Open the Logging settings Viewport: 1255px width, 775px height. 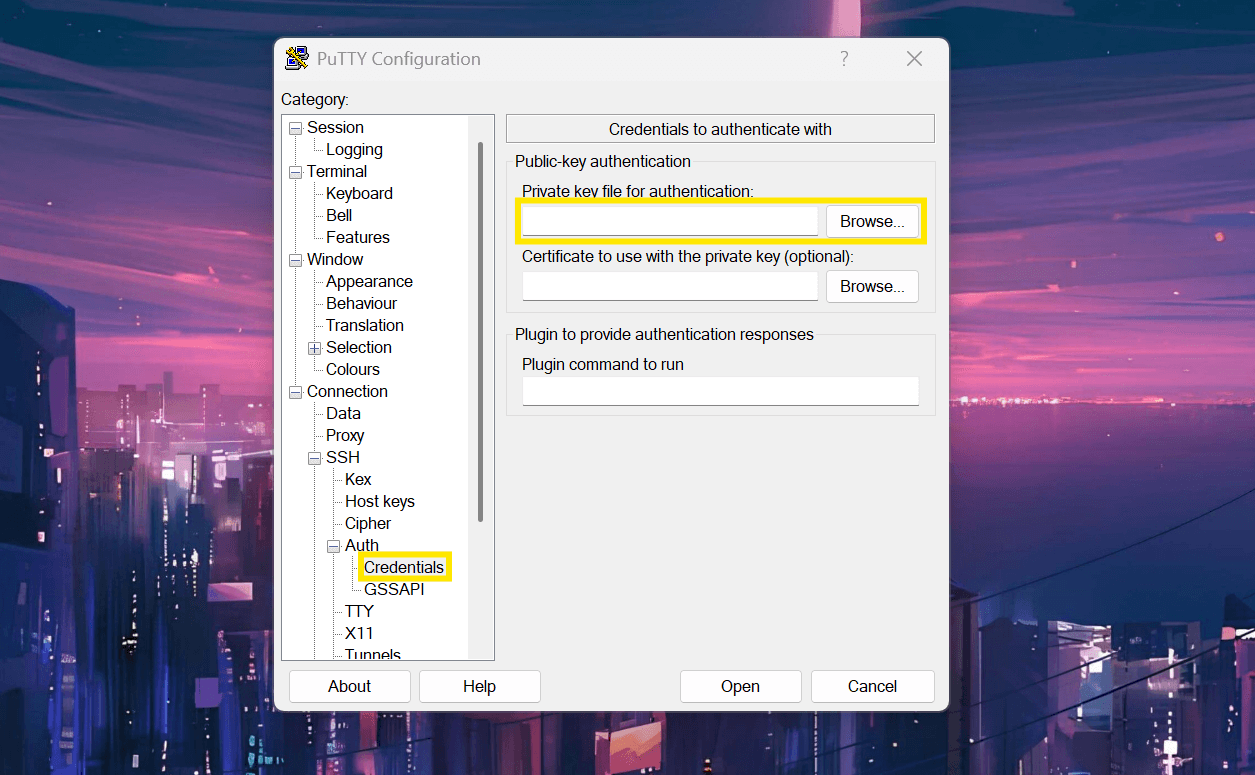point(354,149)
